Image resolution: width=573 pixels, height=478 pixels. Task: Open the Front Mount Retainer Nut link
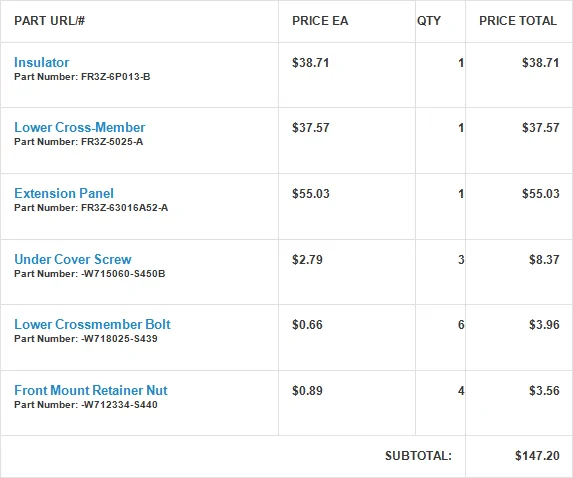[91, 390]
